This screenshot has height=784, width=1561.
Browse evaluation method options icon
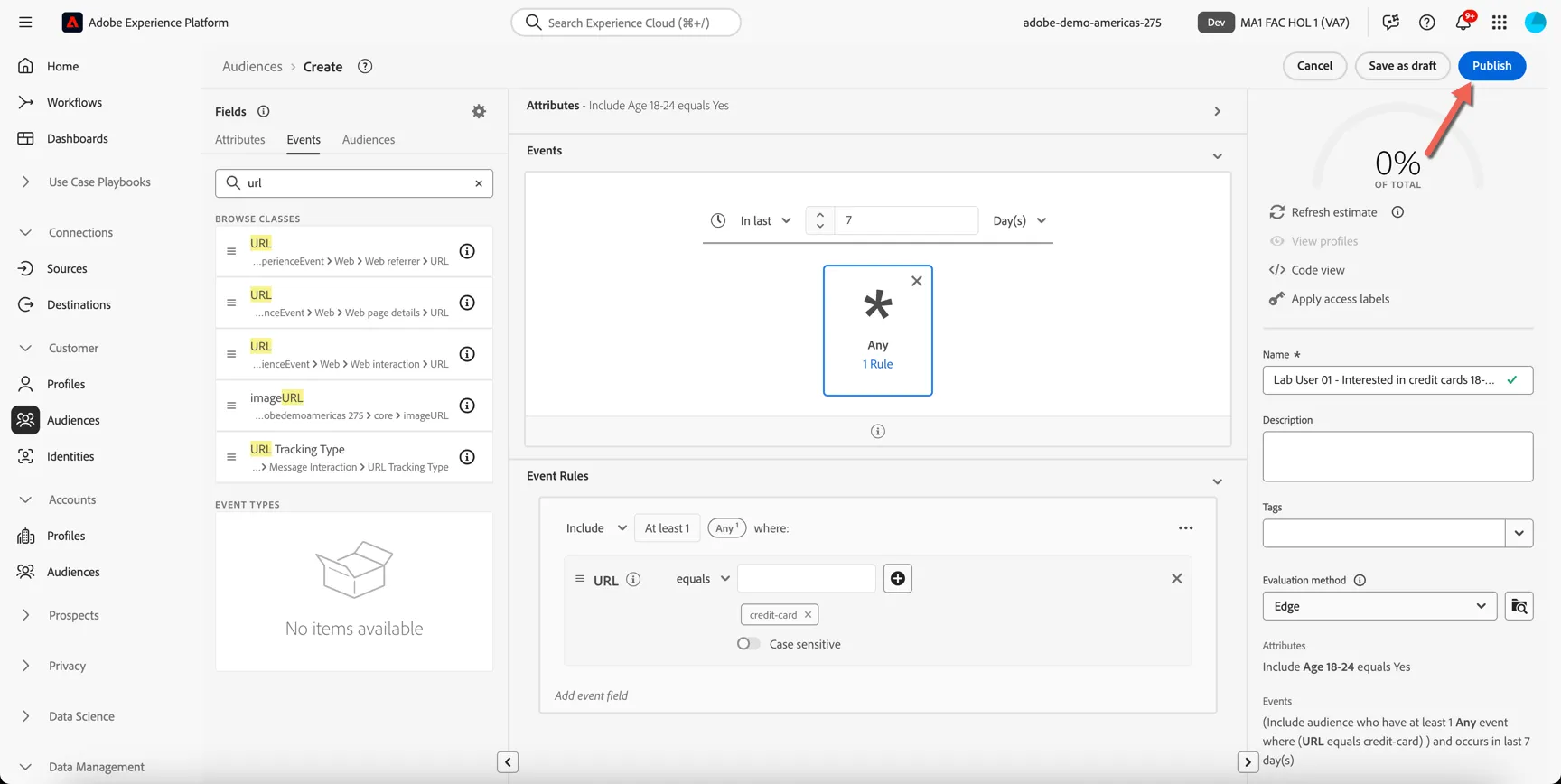click(x=1519, y=606)
